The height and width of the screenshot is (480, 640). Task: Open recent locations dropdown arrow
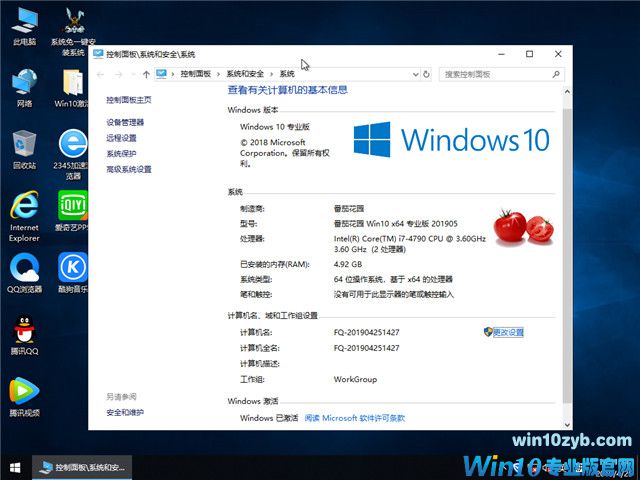(x=133, y=74)
